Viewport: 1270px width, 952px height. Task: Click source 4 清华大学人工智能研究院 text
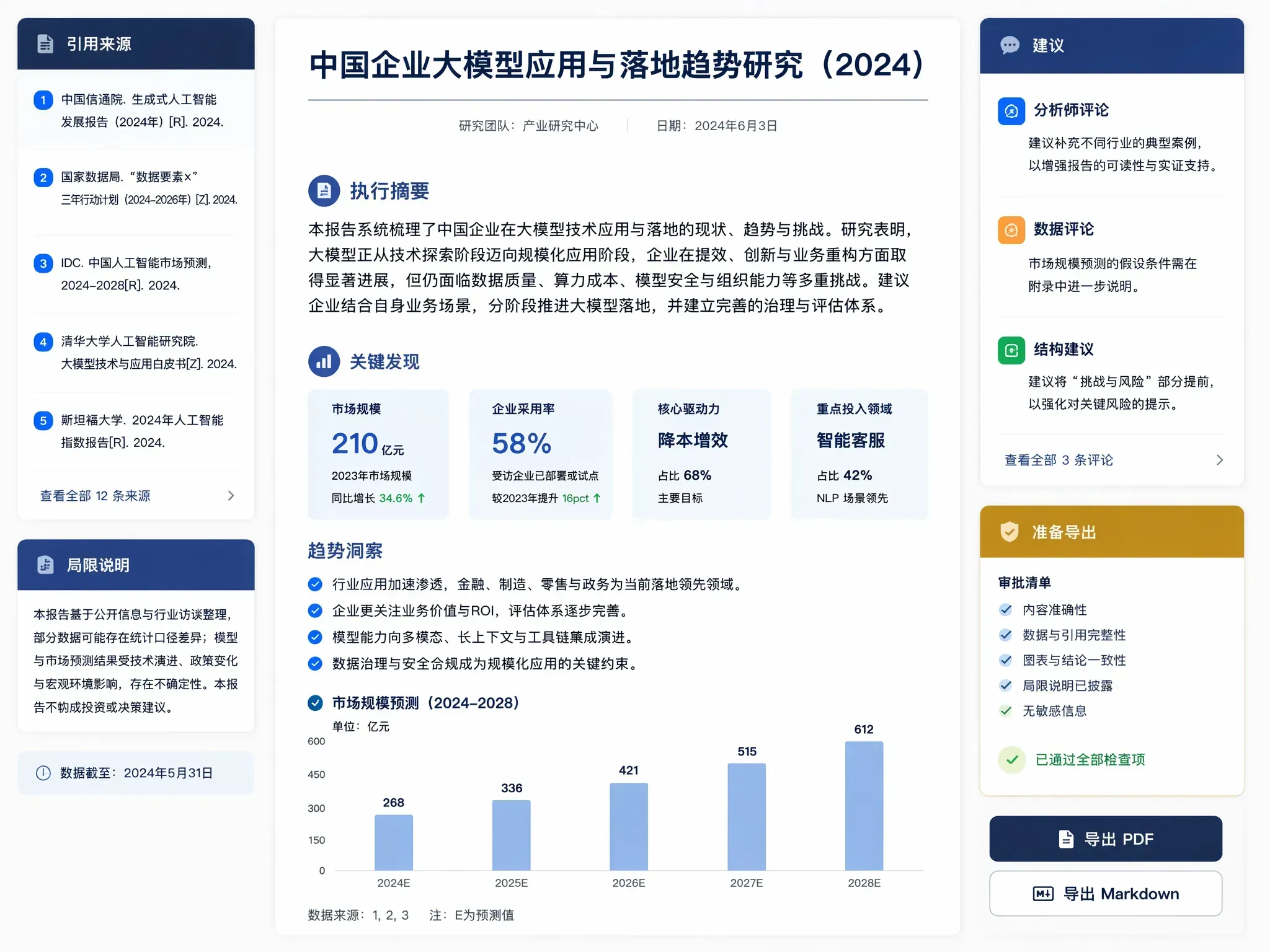coord(149,352)
